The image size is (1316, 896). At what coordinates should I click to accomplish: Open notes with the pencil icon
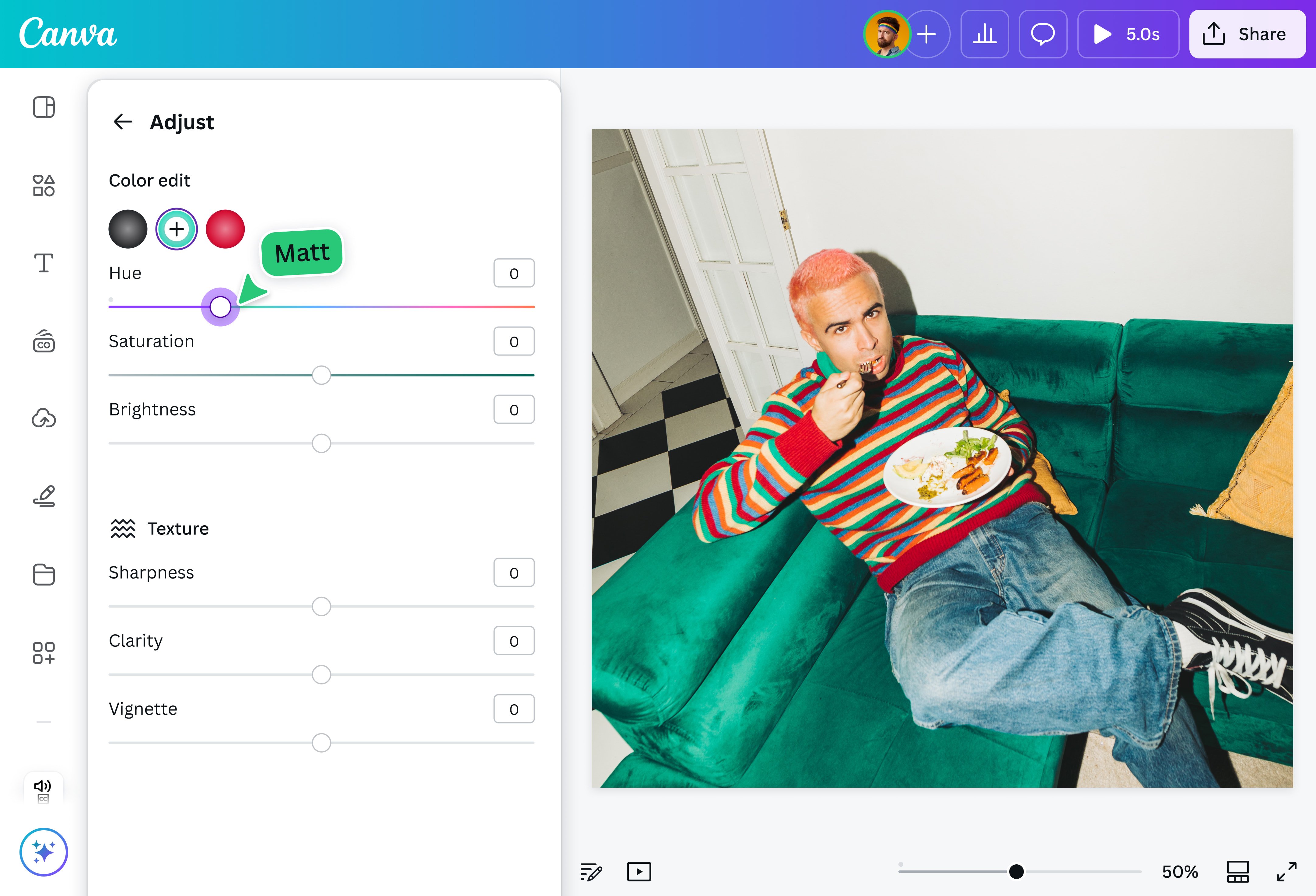pyautogui.click(x=591, y=872)
